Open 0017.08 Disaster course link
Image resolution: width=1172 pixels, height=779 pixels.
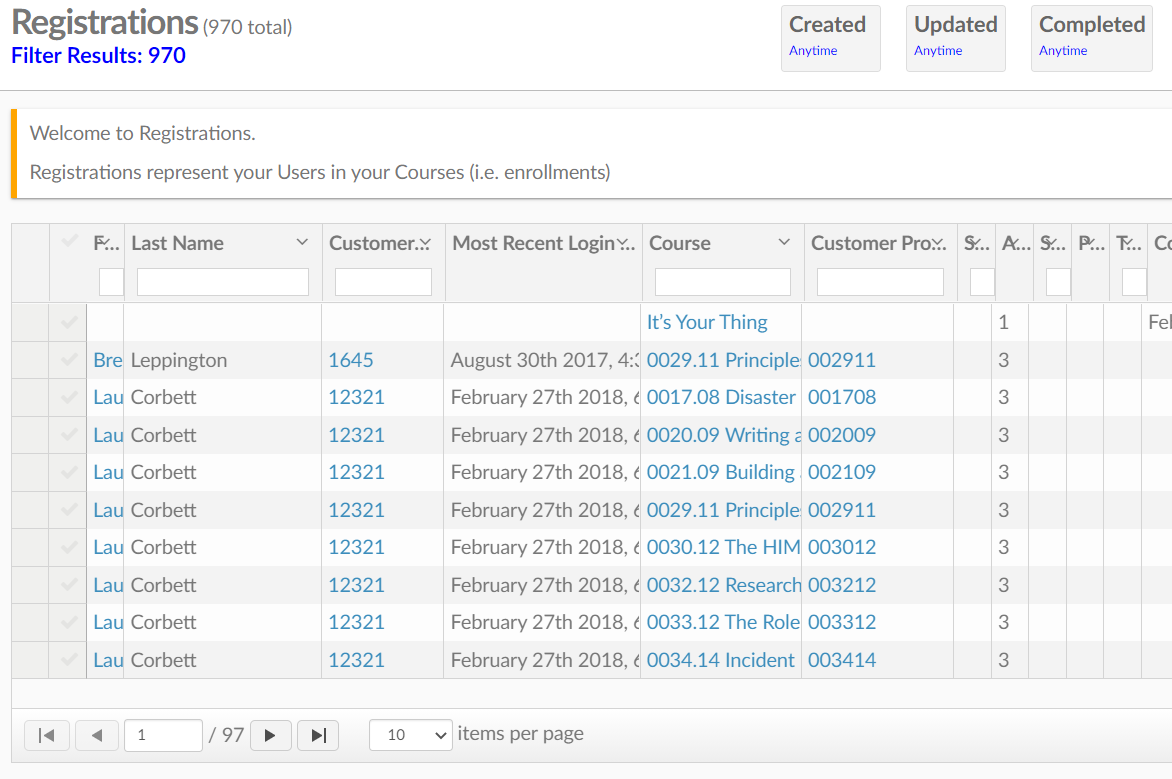click(721, 397)
